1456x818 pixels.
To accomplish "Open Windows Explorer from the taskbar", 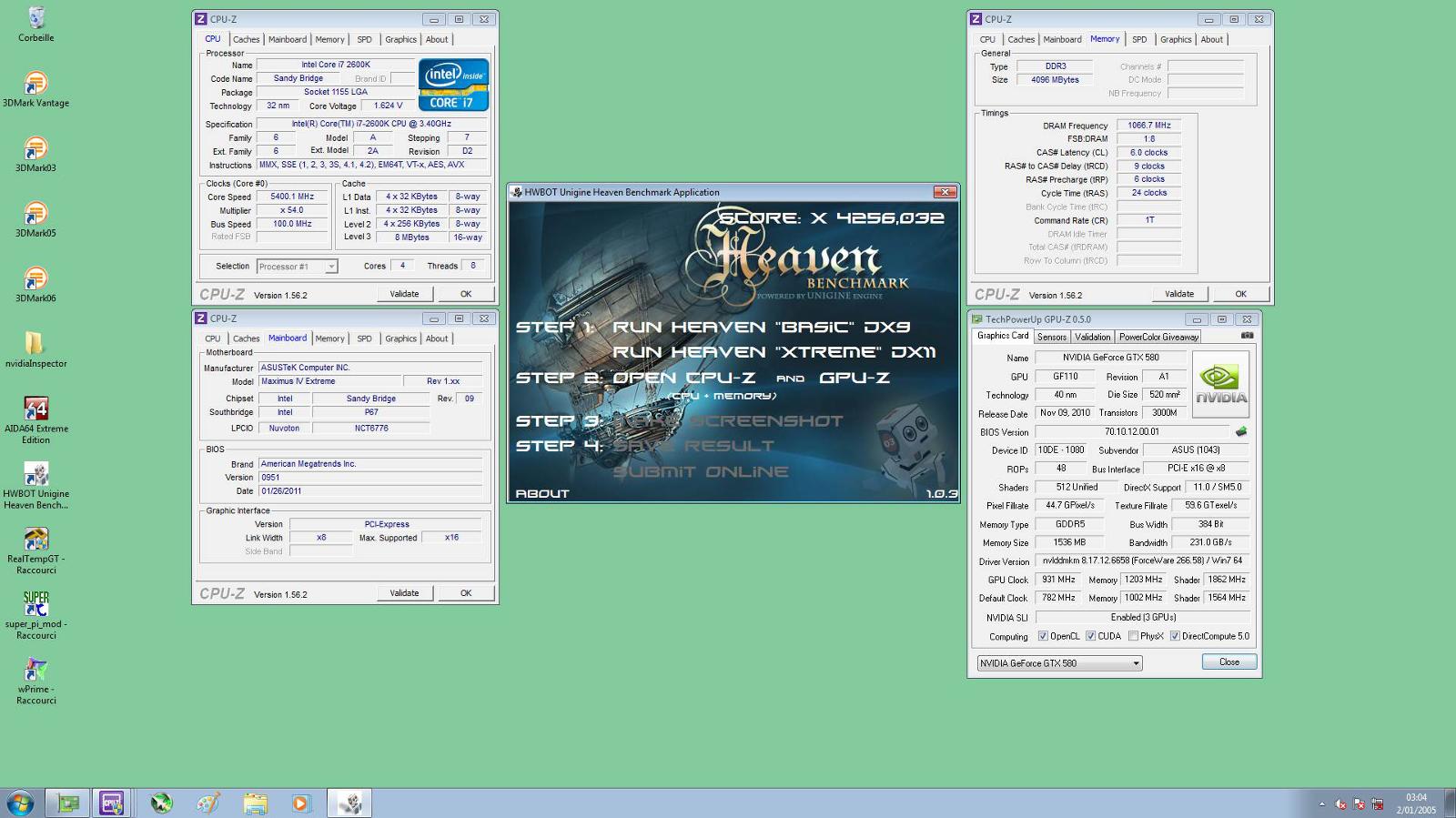I will click(x=255, y=803).
